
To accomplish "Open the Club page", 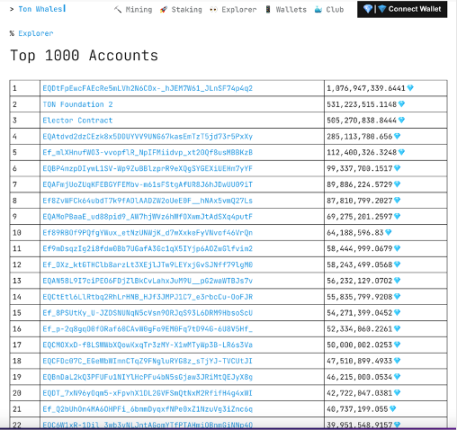I will [x=335, y=10].
